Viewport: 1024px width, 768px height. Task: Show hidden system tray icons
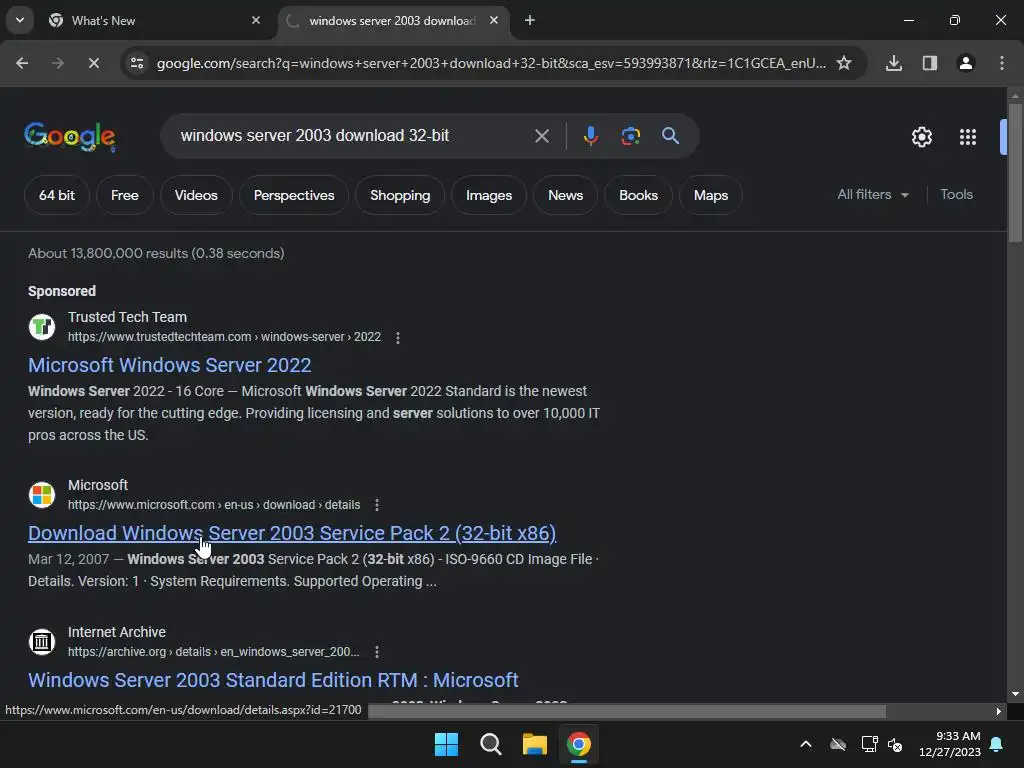click(806, 744)
